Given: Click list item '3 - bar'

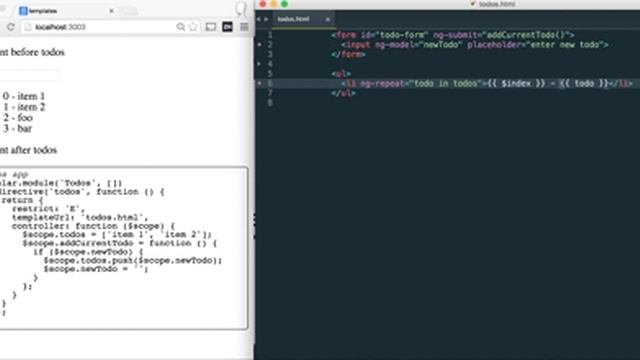Looking at the screenshot, I should (17, 128).
